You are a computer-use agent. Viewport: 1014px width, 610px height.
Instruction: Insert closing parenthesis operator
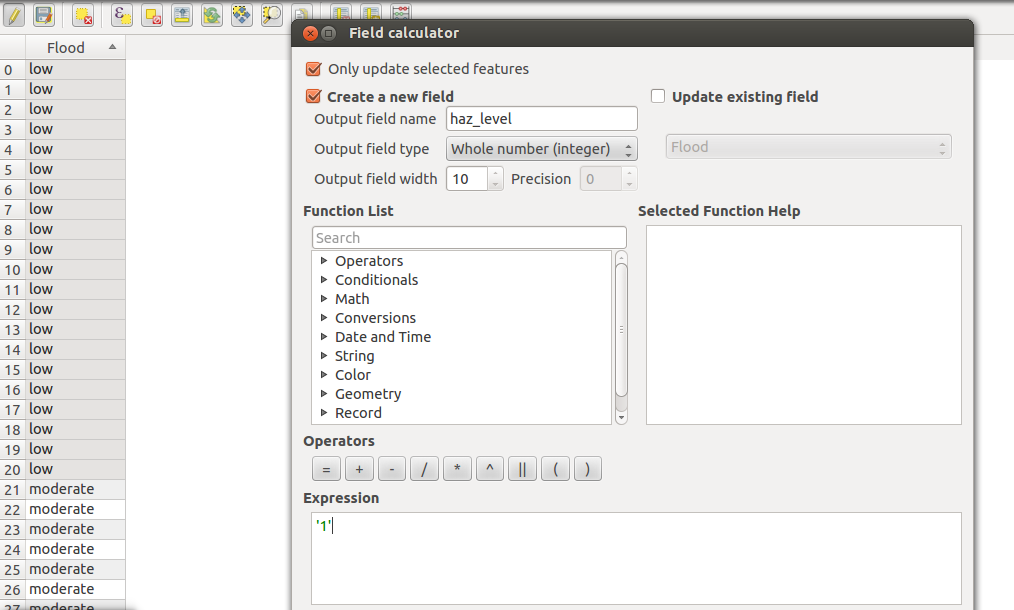click(x=587, y=469)
